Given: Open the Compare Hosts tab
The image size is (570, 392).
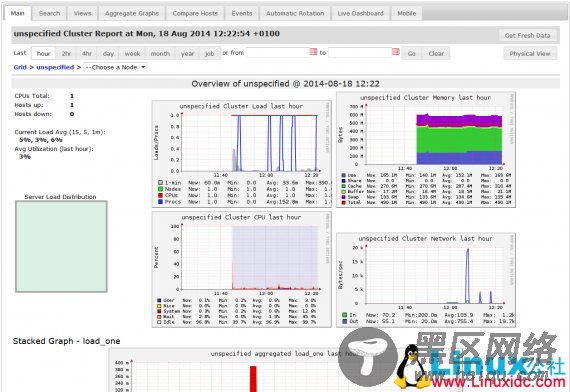Looking at the screenshot, I should click(195, 13).
